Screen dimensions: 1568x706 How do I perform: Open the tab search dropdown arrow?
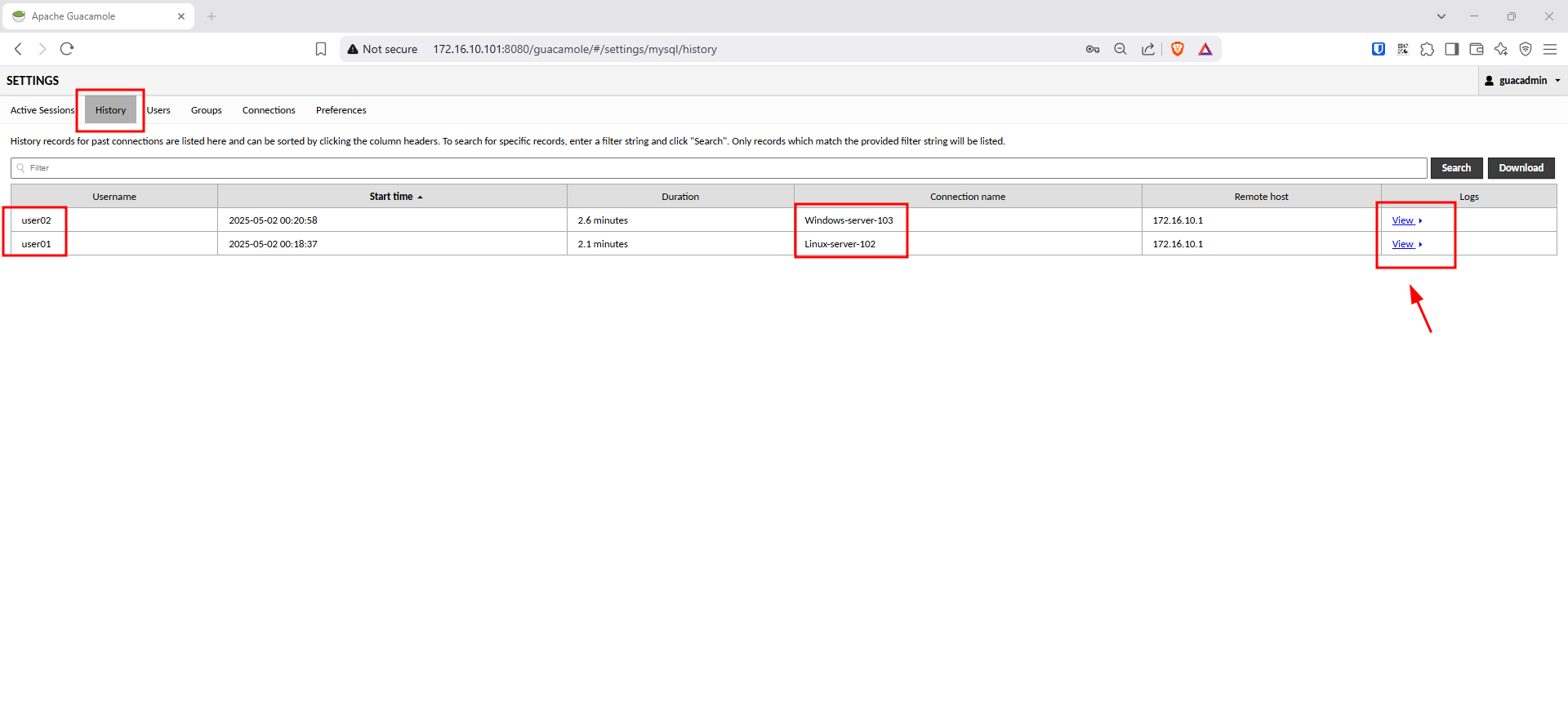[1441, 16]
